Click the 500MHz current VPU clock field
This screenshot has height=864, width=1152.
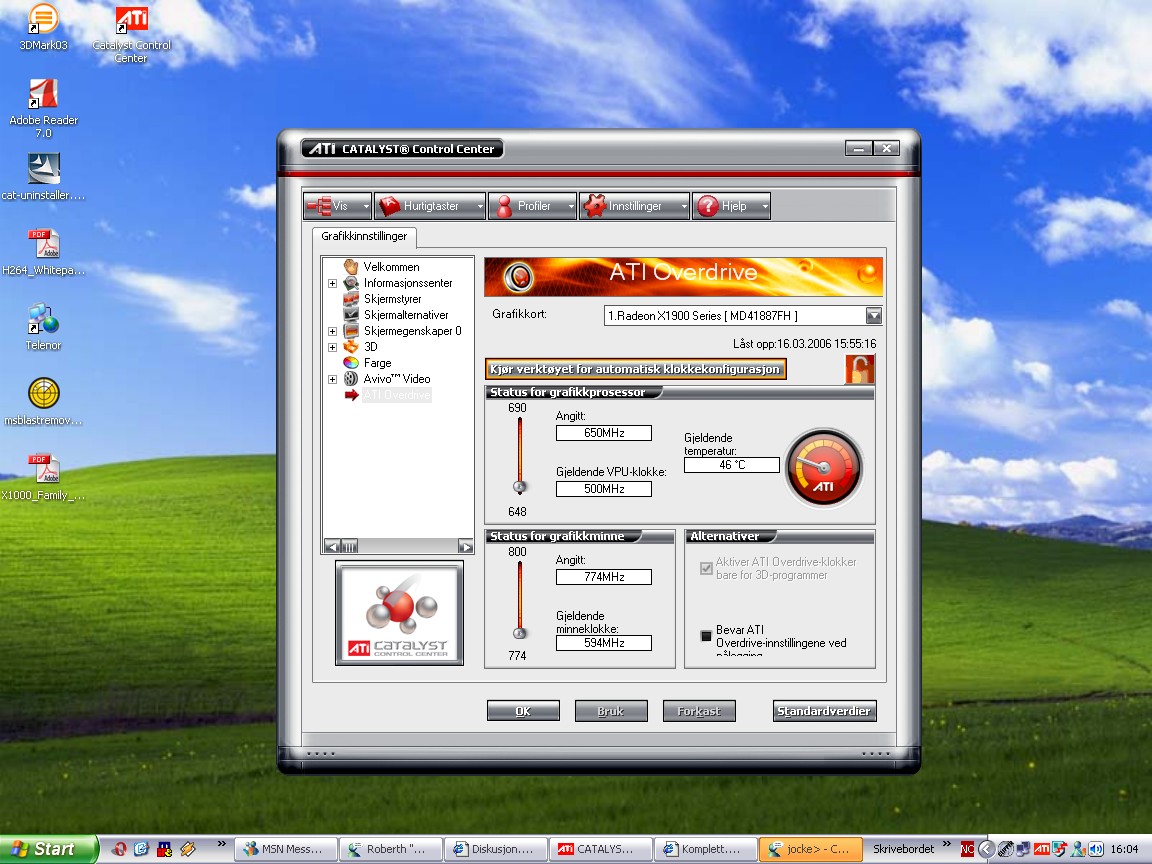click(x=604, y=489)
